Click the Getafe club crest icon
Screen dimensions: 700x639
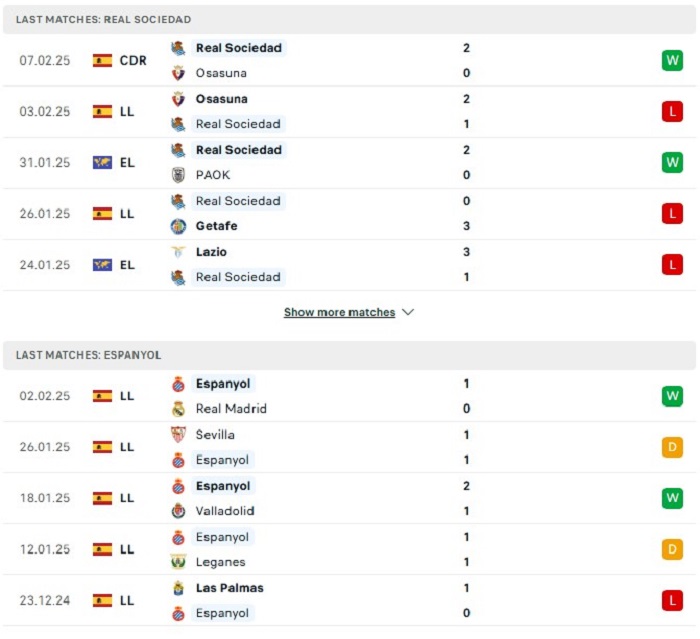coord(178,226)
